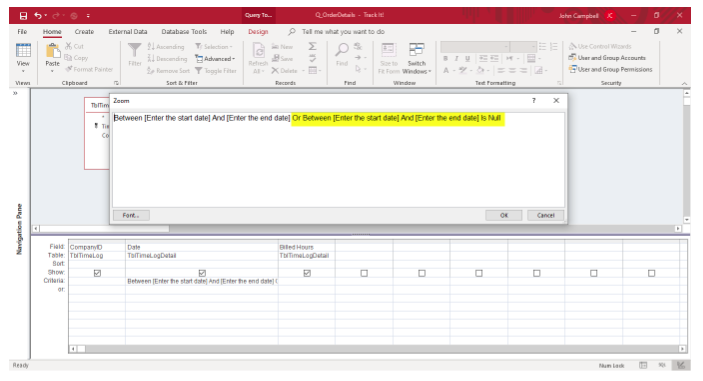
Task: Click the Filter funnel icon
Action: tap(135, 50)
